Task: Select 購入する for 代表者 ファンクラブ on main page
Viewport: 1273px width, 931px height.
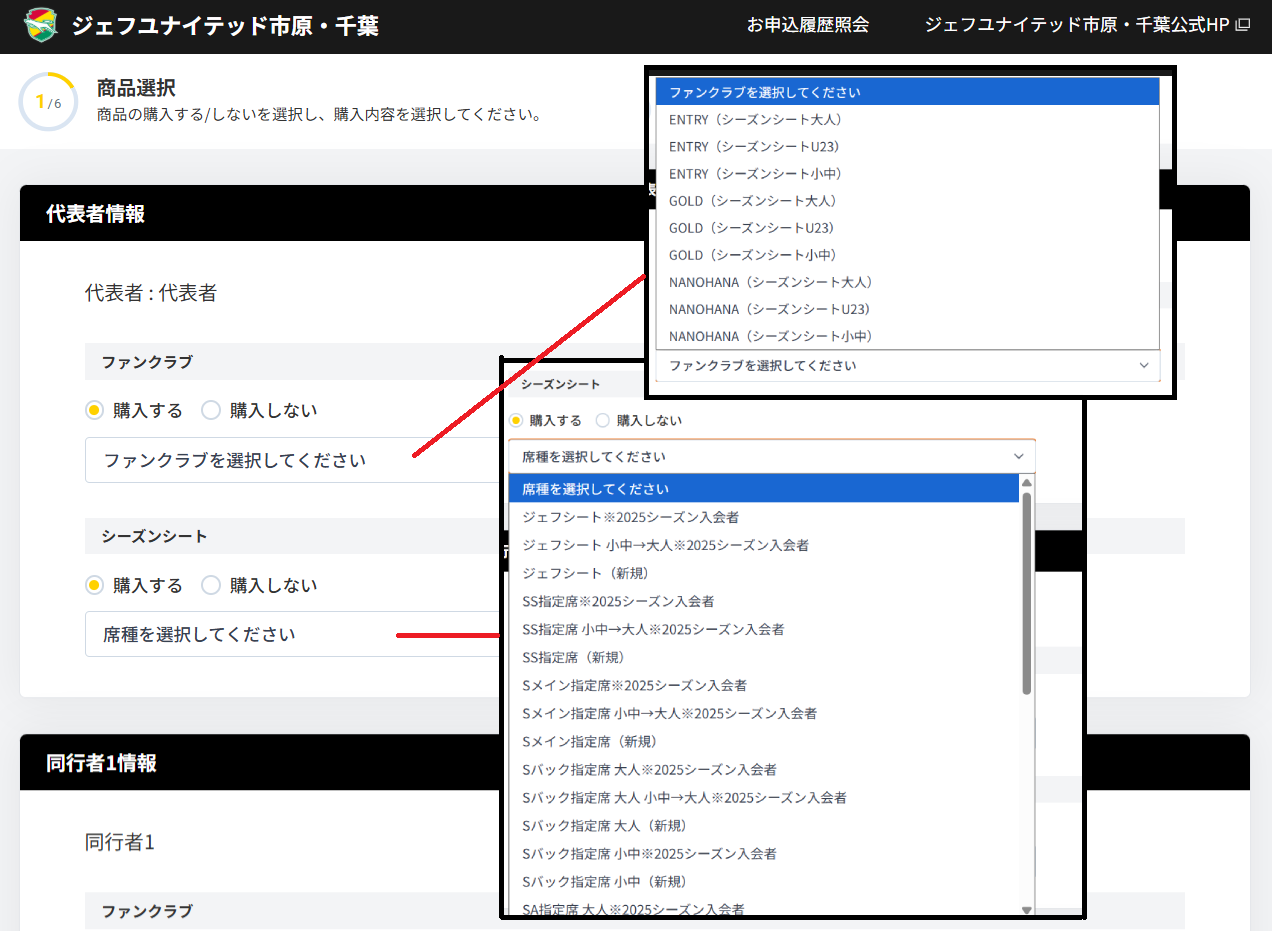Action: tap(95, 410)
